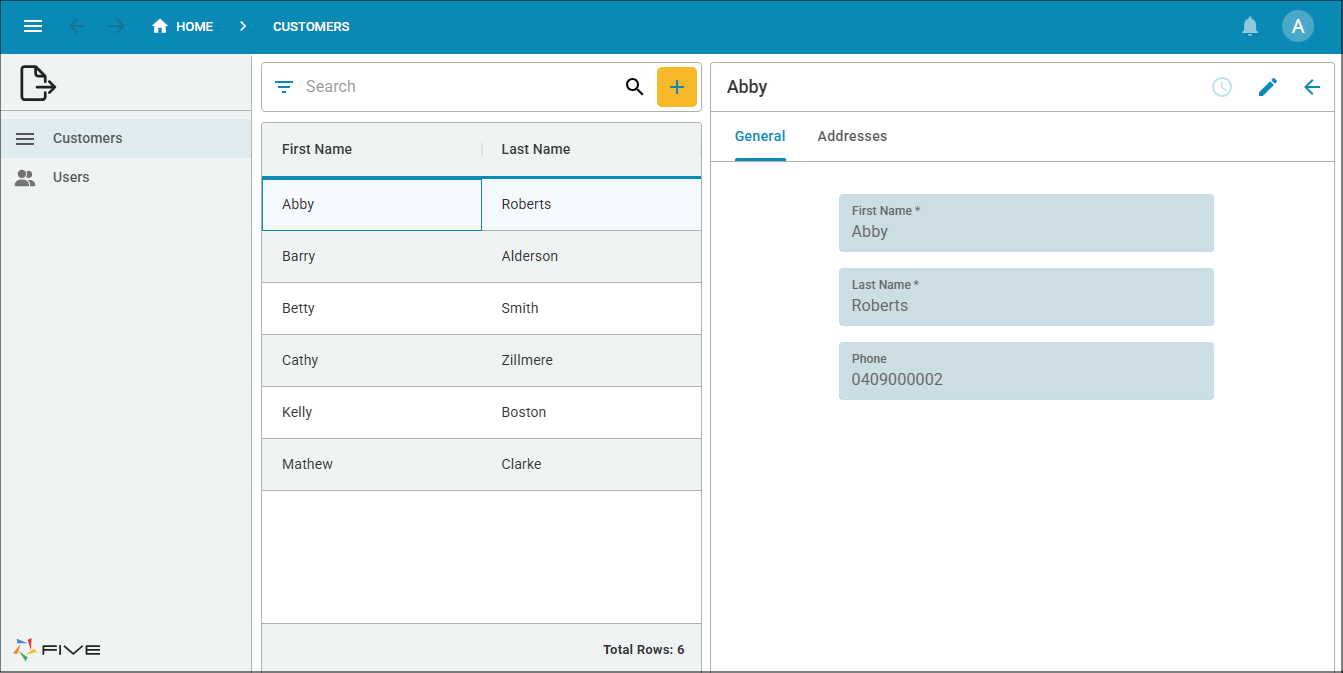The height and width of the screenshot is (673, 1343).
Task: Click the back navigation arrow in header
Action: 77,27
